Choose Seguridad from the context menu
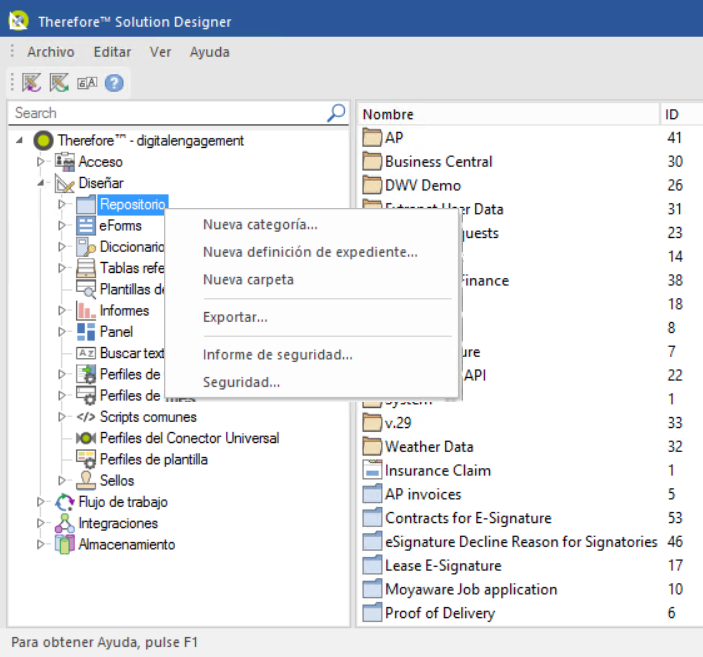The image size is (703, 657). 312,382
